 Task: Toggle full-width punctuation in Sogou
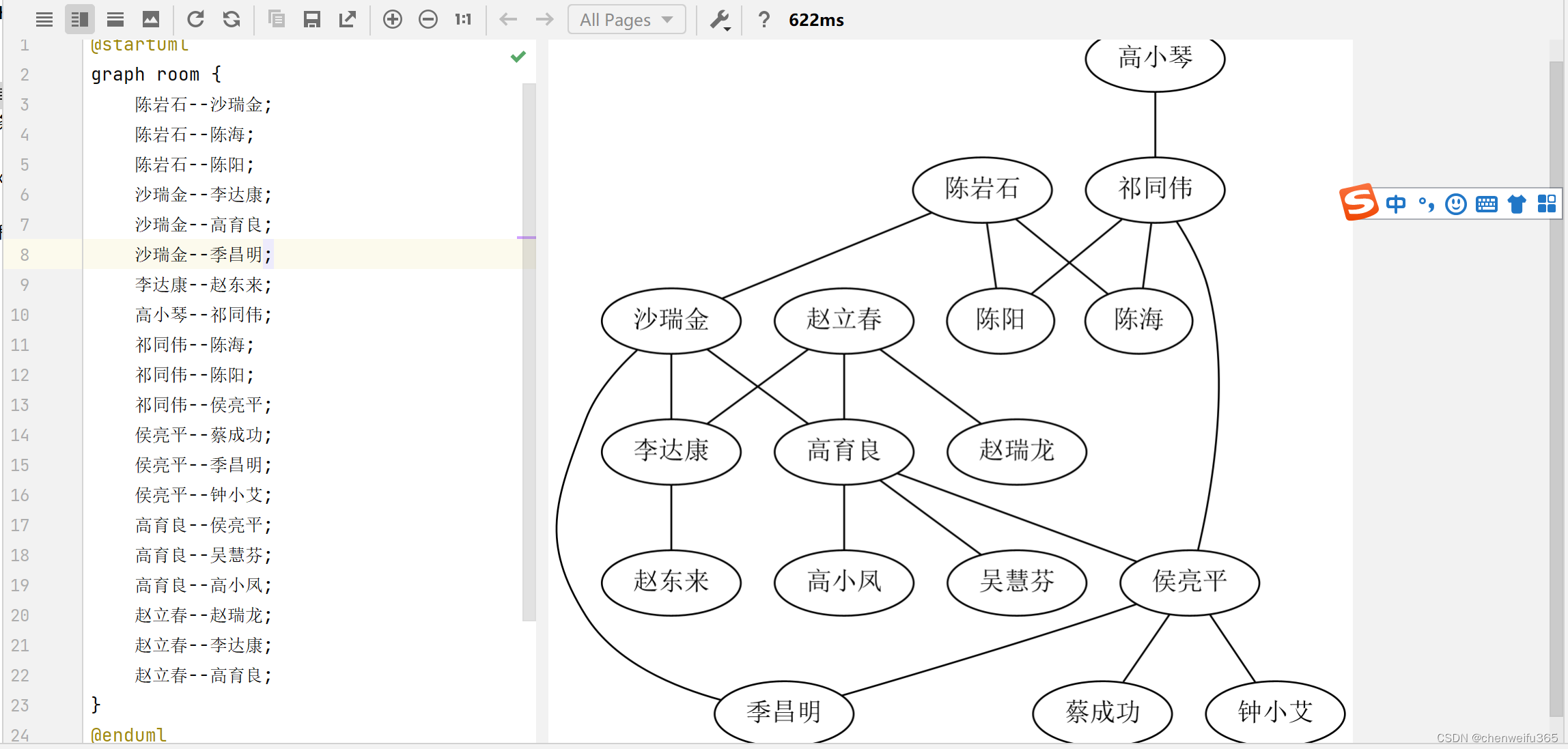tap(1426, 203)
